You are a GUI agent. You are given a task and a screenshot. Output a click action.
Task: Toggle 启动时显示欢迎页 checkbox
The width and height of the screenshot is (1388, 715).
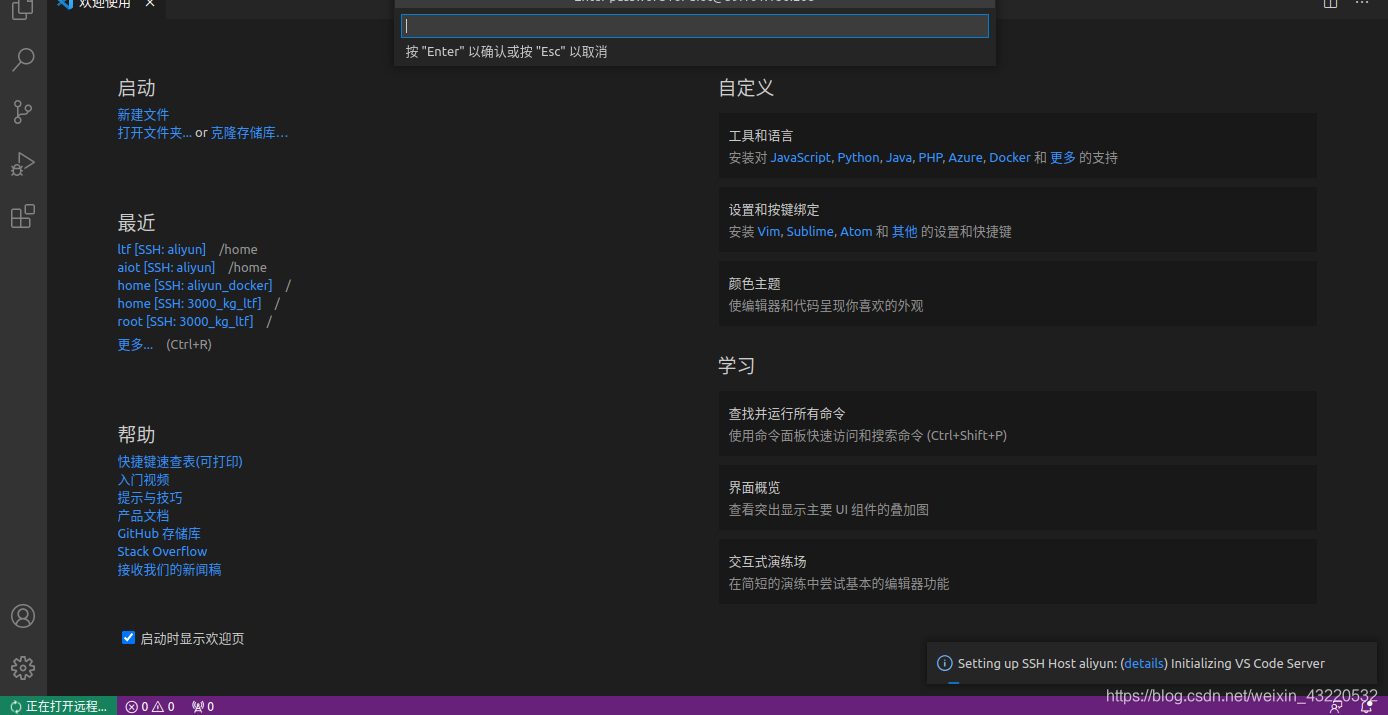pyautogui.click(x=128, y=638)
